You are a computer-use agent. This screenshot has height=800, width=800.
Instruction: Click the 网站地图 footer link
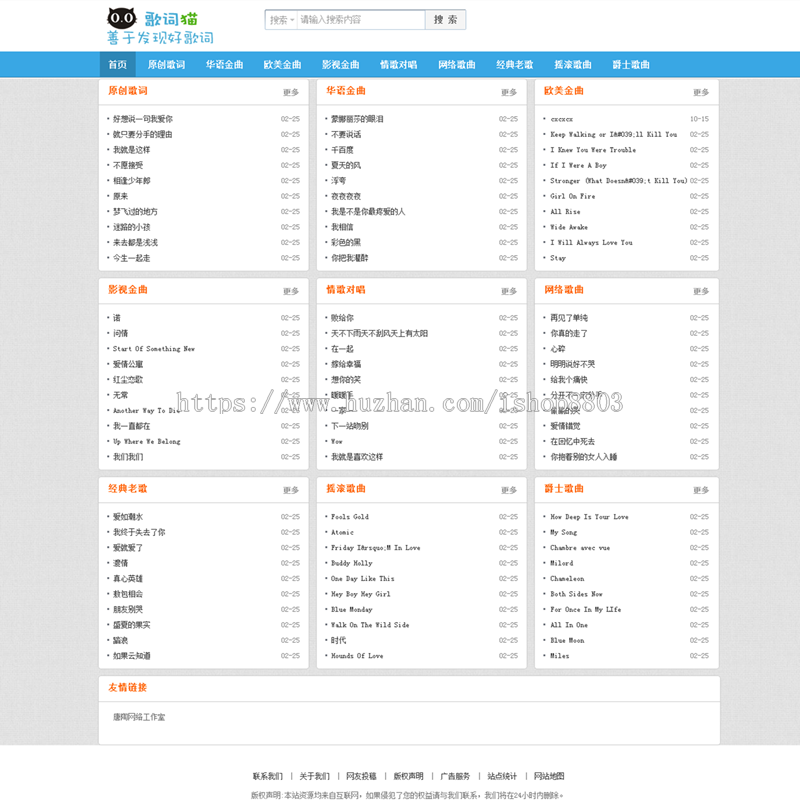point(549,777)
